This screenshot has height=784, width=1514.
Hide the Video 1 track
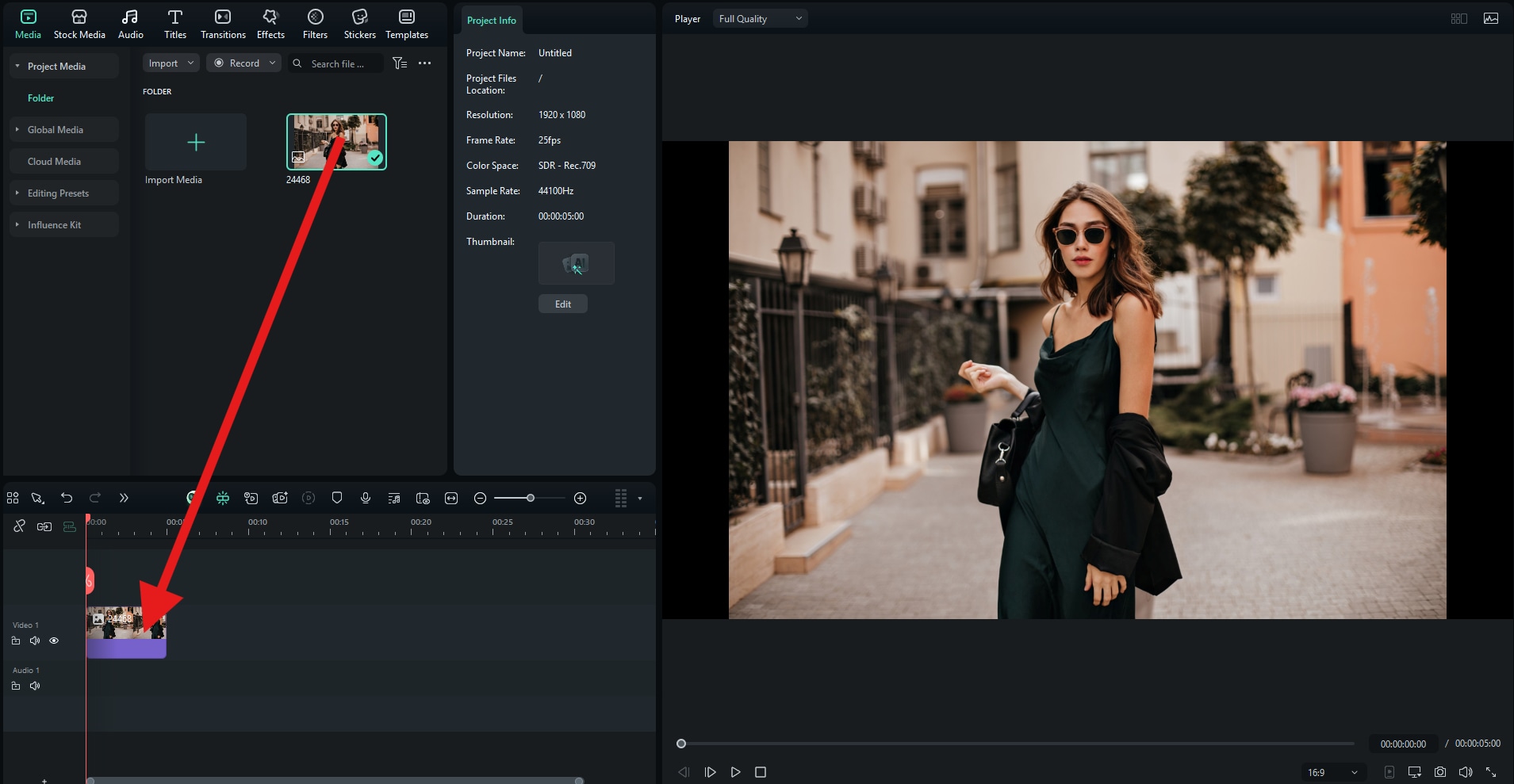tap(54, 641)
